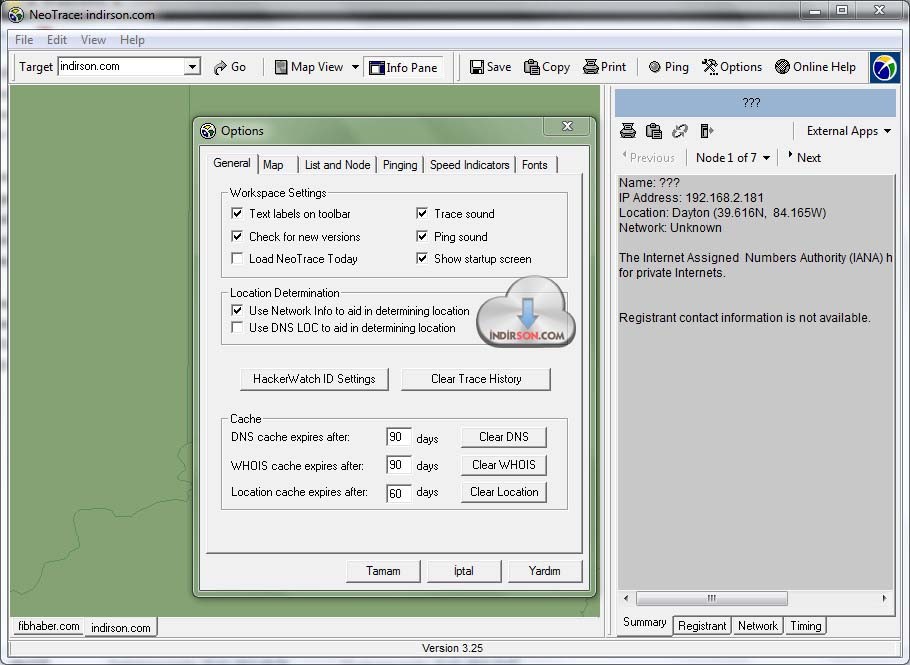910x665 pixels.
Task: Open the Node 1 of 7 selector
Action: (x=732, y=158)
